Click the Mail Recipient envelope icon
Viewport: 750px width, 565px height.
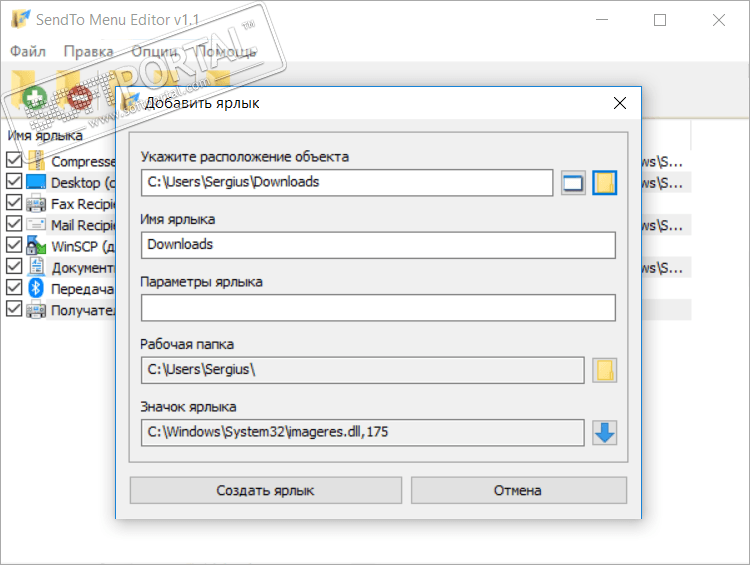click(36, 224)
